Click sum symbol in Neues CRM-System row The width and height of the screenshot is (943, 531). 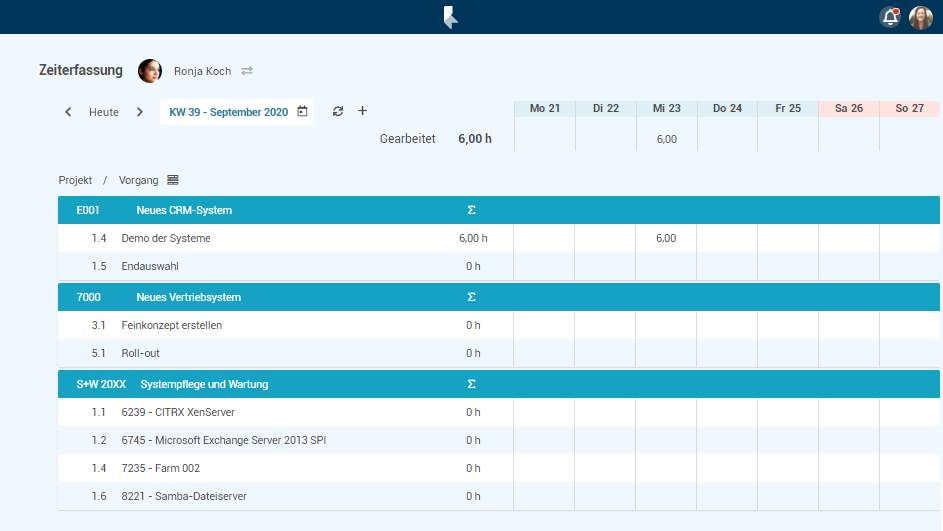(x=472, y=210)
